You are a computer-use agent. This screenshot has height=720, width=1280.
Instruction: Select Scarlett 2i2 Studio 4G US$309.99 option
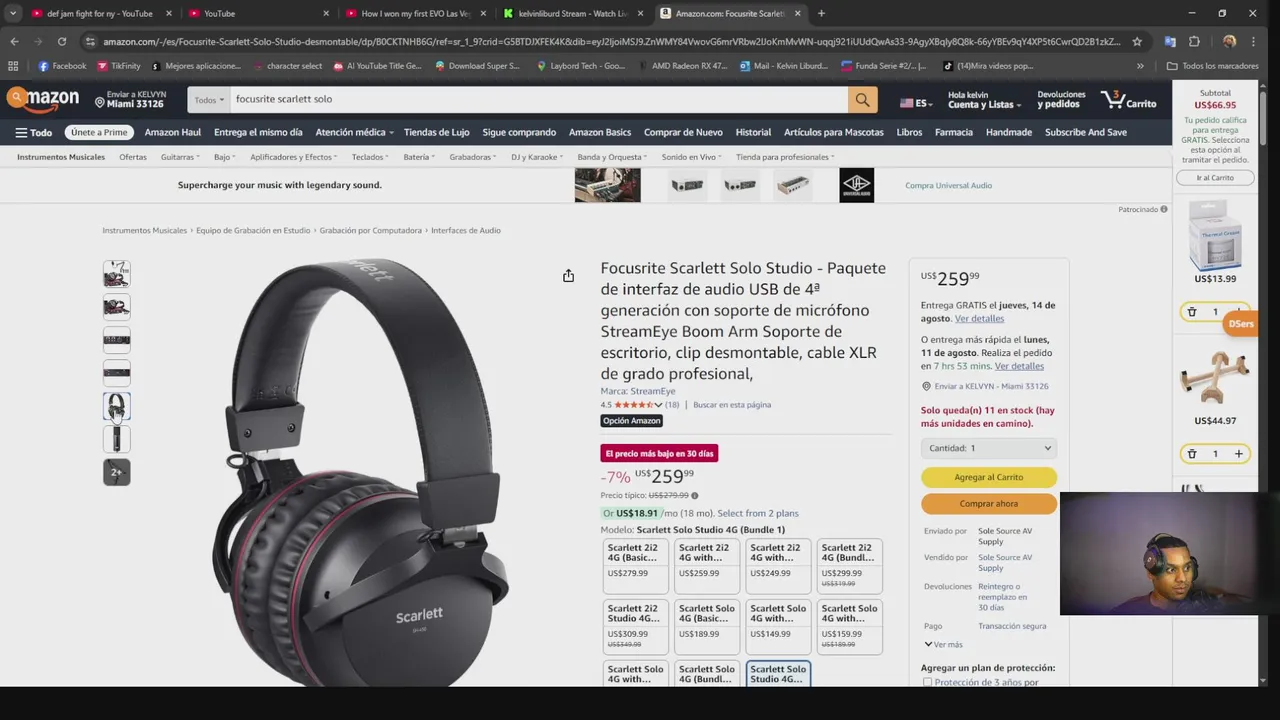coord(636,627)
